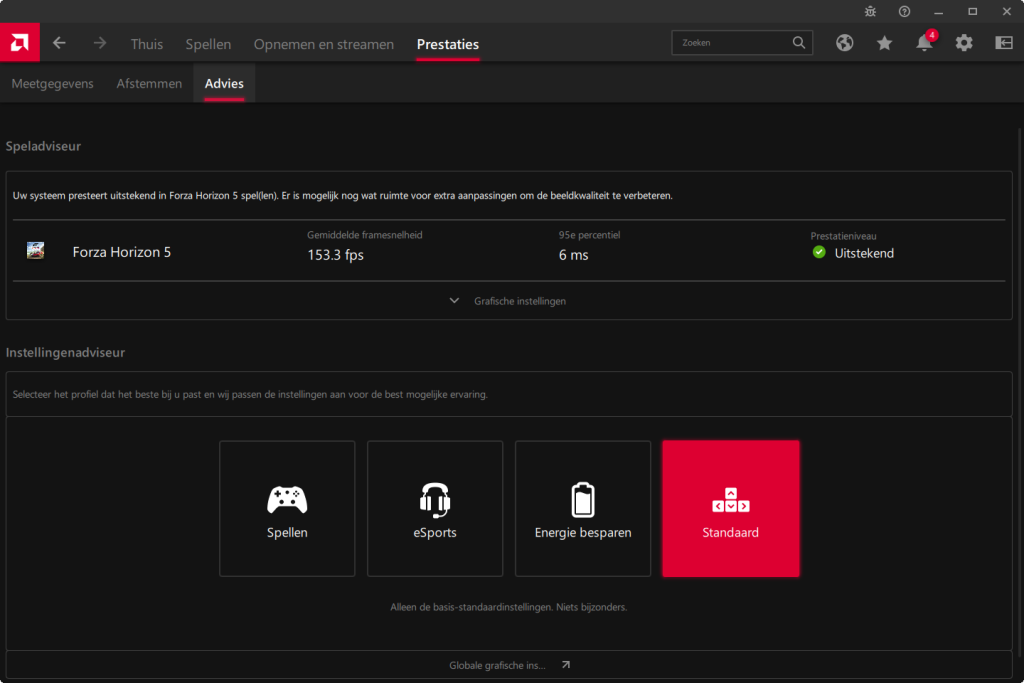Open the help question mark icon

(904, 12)
